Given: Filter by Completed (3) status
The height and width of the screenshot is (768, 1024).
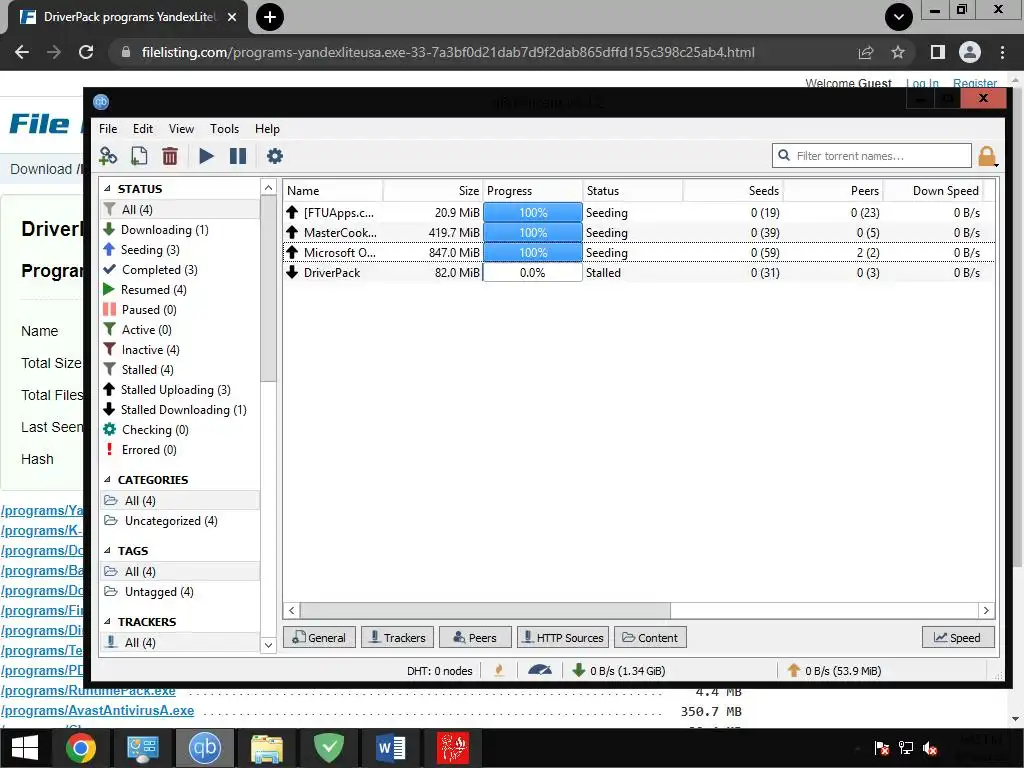Looking at the screenshot, I should coord(159,270).
